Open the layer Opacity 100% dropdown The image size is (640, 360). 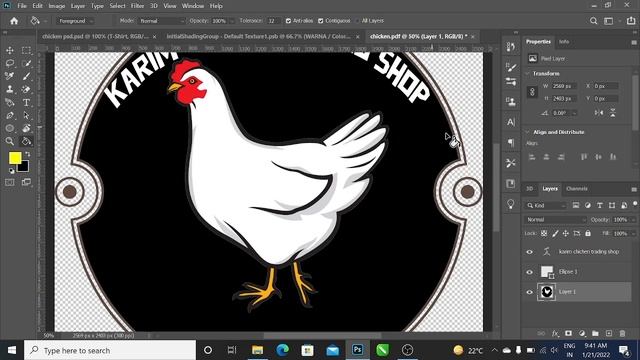(x=633, y=220)
